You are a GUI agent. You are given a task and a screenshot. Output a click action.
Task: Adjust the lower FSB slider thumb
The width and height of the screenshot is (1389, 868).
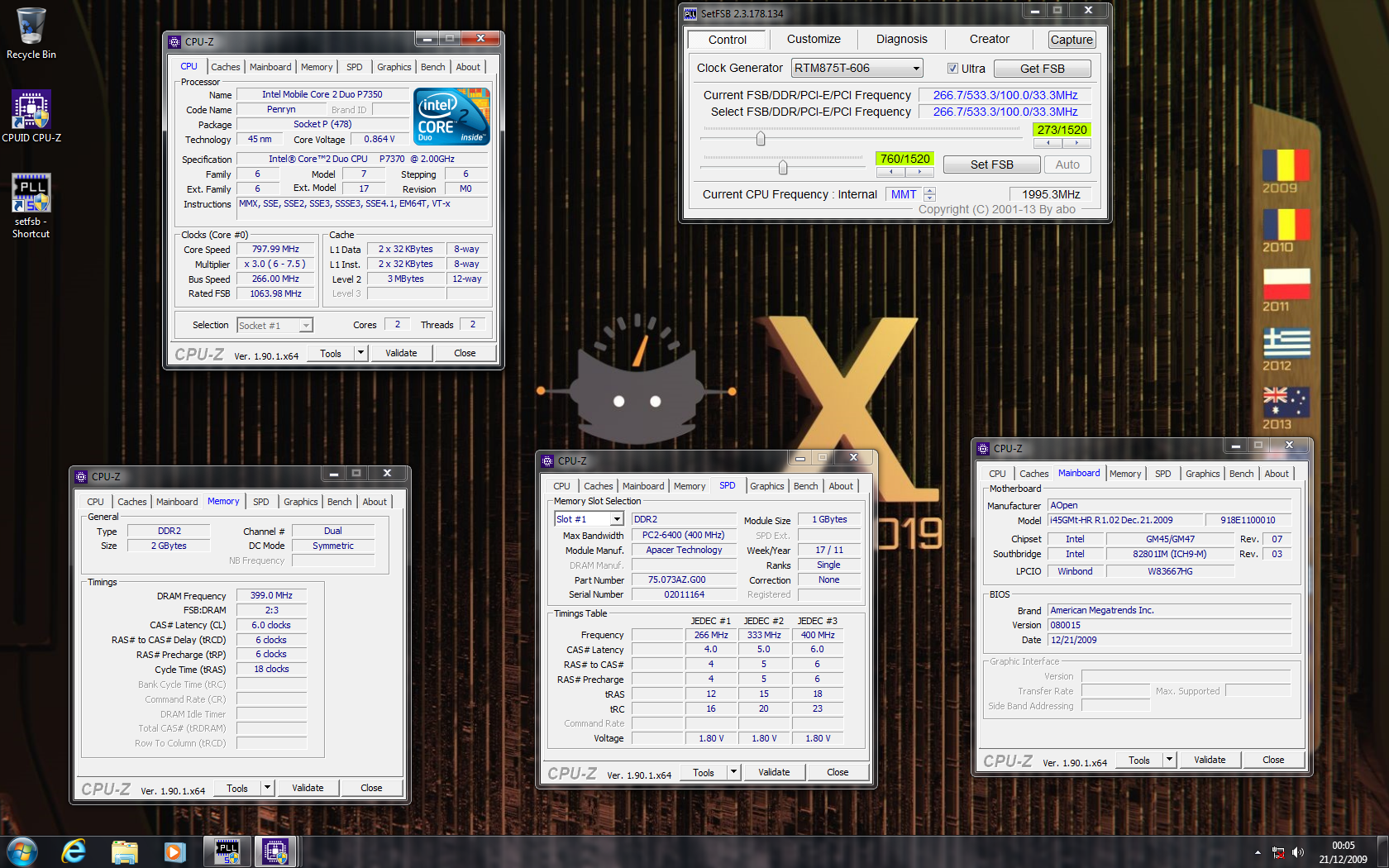coord(783,169)
